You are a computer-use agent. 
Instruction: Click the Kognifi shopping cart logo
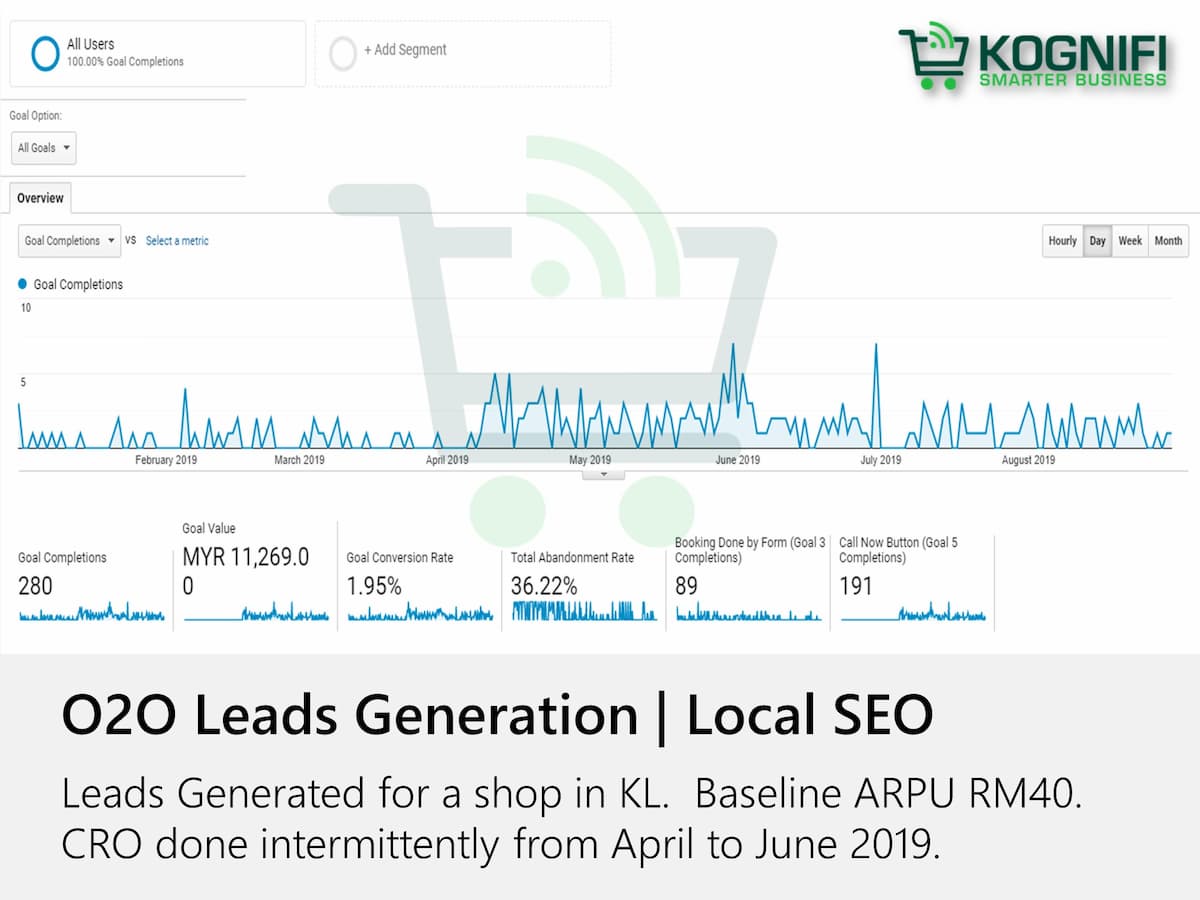(934, 57)
